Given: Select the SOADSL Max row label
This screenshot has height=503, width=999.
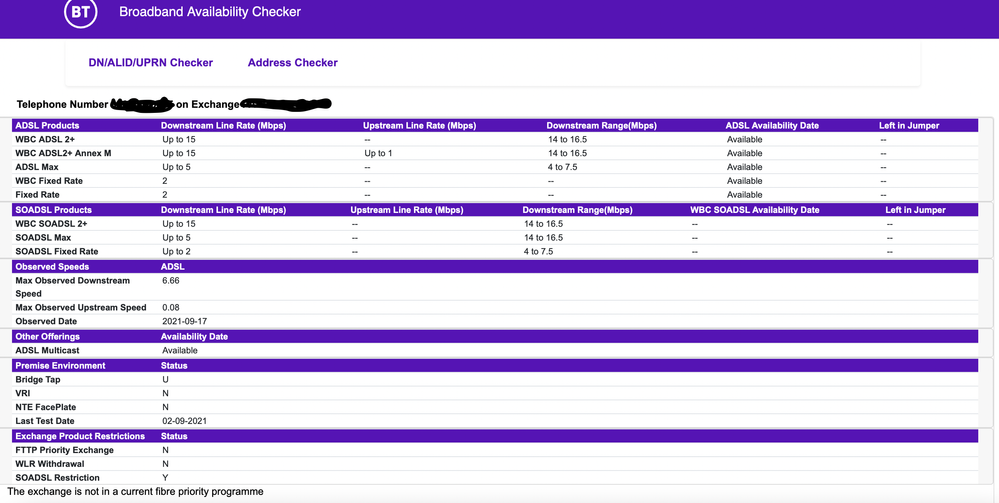Looking at the screenshot, I should (43, 238).
